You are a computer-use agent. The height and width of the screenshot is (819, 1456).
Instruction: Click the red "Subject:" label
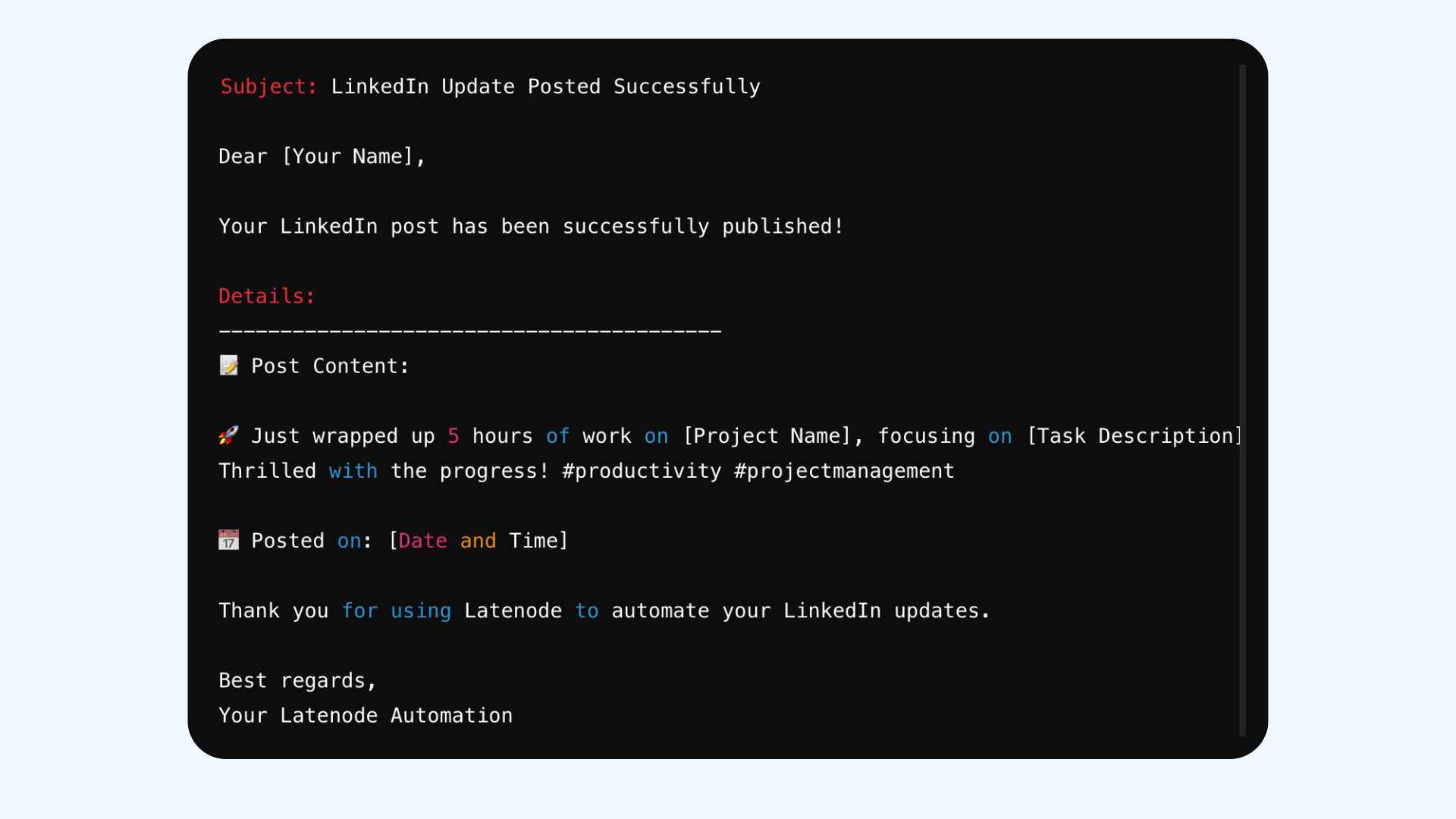point(268,86)
